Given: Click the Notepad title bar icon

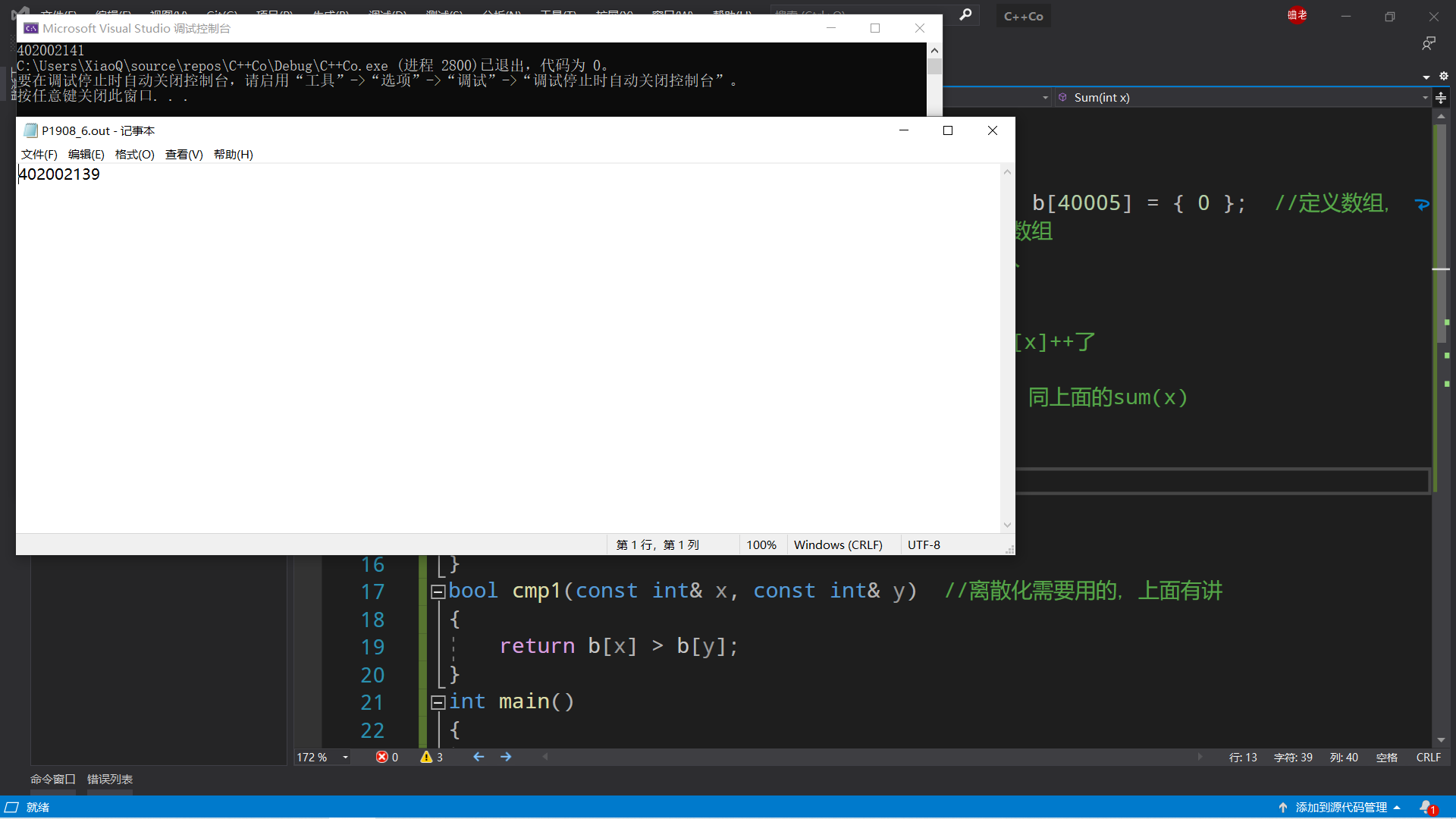Looking at the screenshot, I should tap(30, 130).
